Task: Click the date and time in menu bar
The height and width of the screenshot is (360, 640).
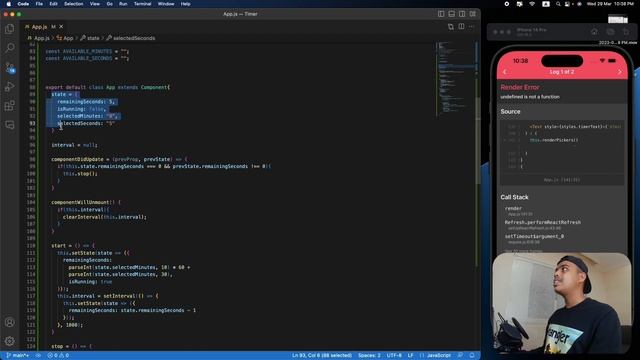Action: [x=610, y=4]
